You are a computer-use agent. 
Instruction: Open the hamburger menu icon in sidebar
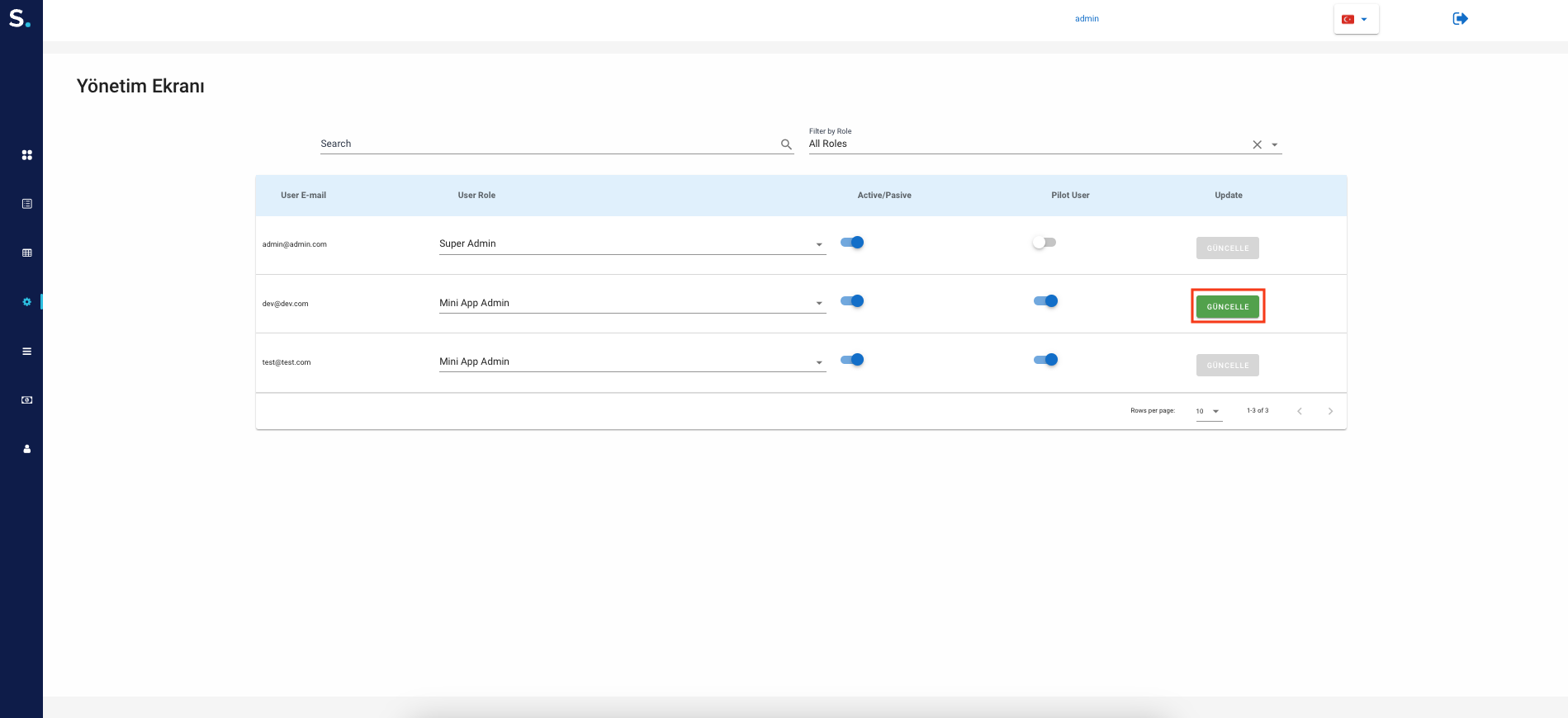tap(27, 352)
